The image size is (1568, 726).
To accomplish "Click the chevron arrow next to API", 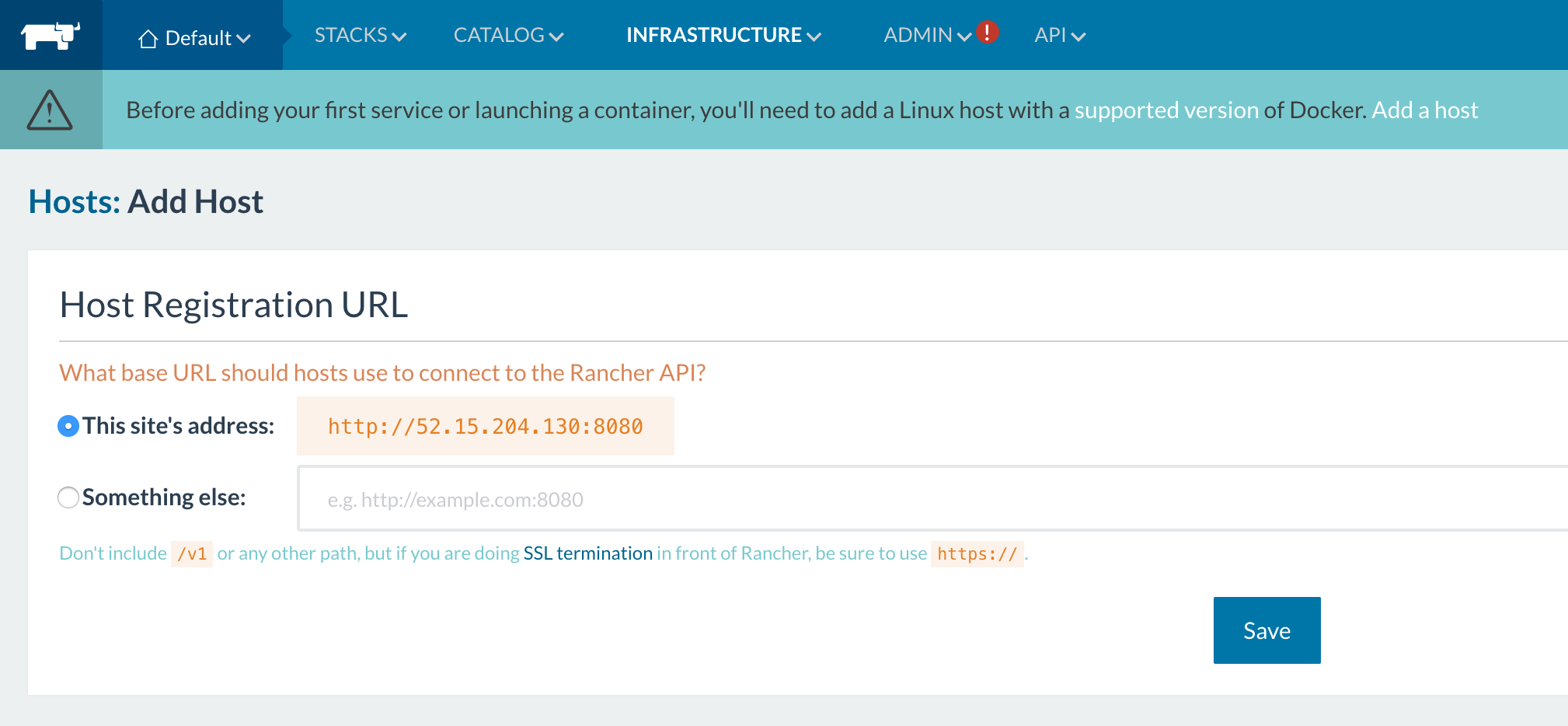I will click(1078, 37).
